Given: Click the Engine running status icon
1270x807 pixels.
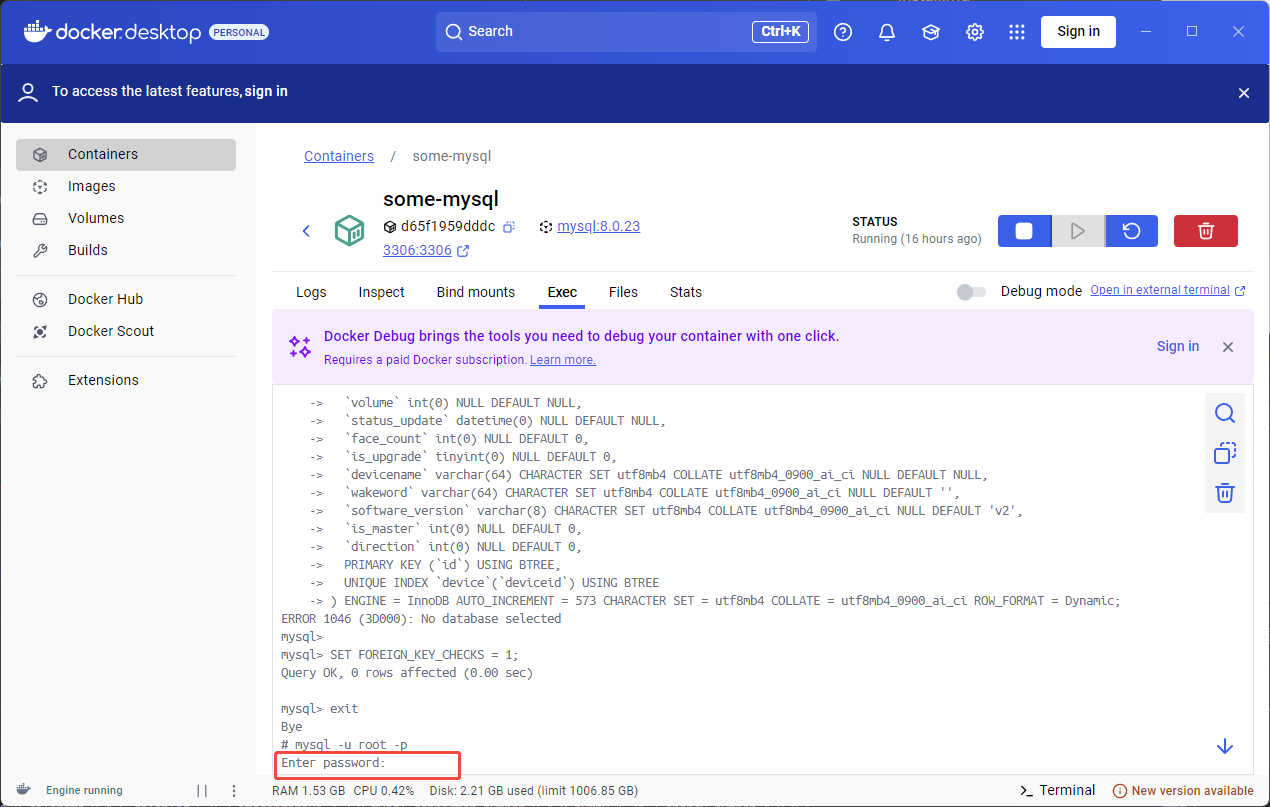Looking at the screenshot, I should (23, 790).
